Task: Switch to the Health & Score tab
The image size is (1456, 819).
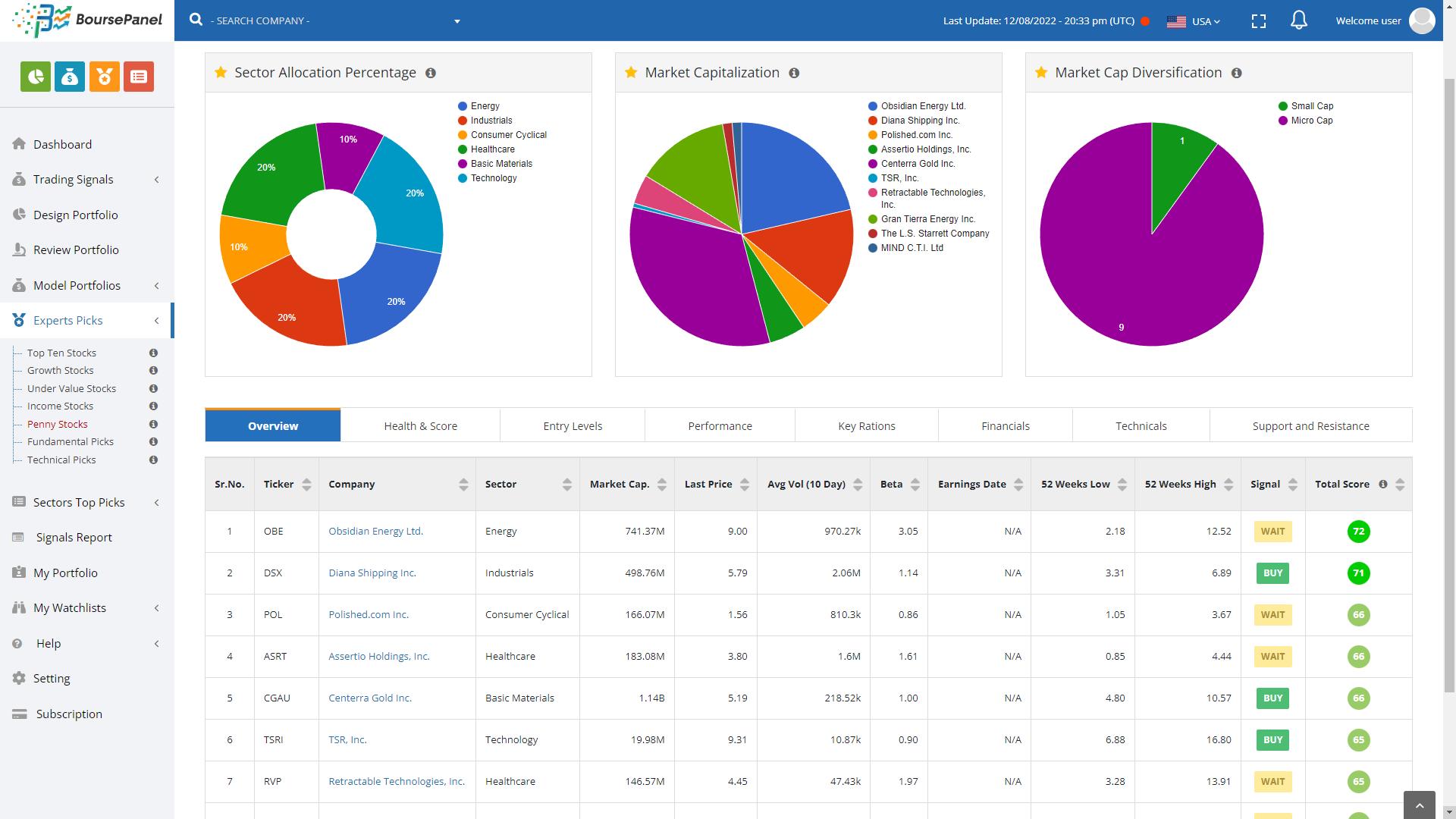Action: pyautogui.click(x=420, y=425)
